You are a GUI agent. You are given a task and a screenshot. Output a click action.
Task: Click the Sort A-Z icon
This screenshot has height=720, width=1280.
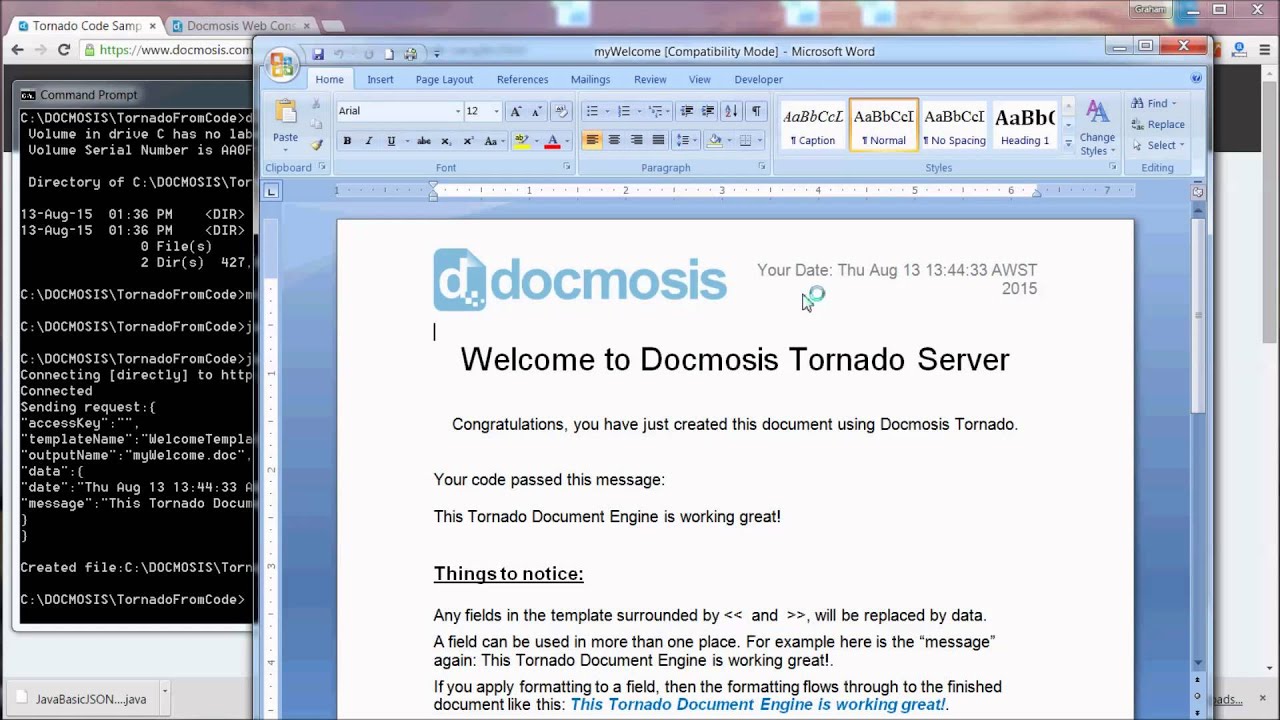tap(731, 111)
